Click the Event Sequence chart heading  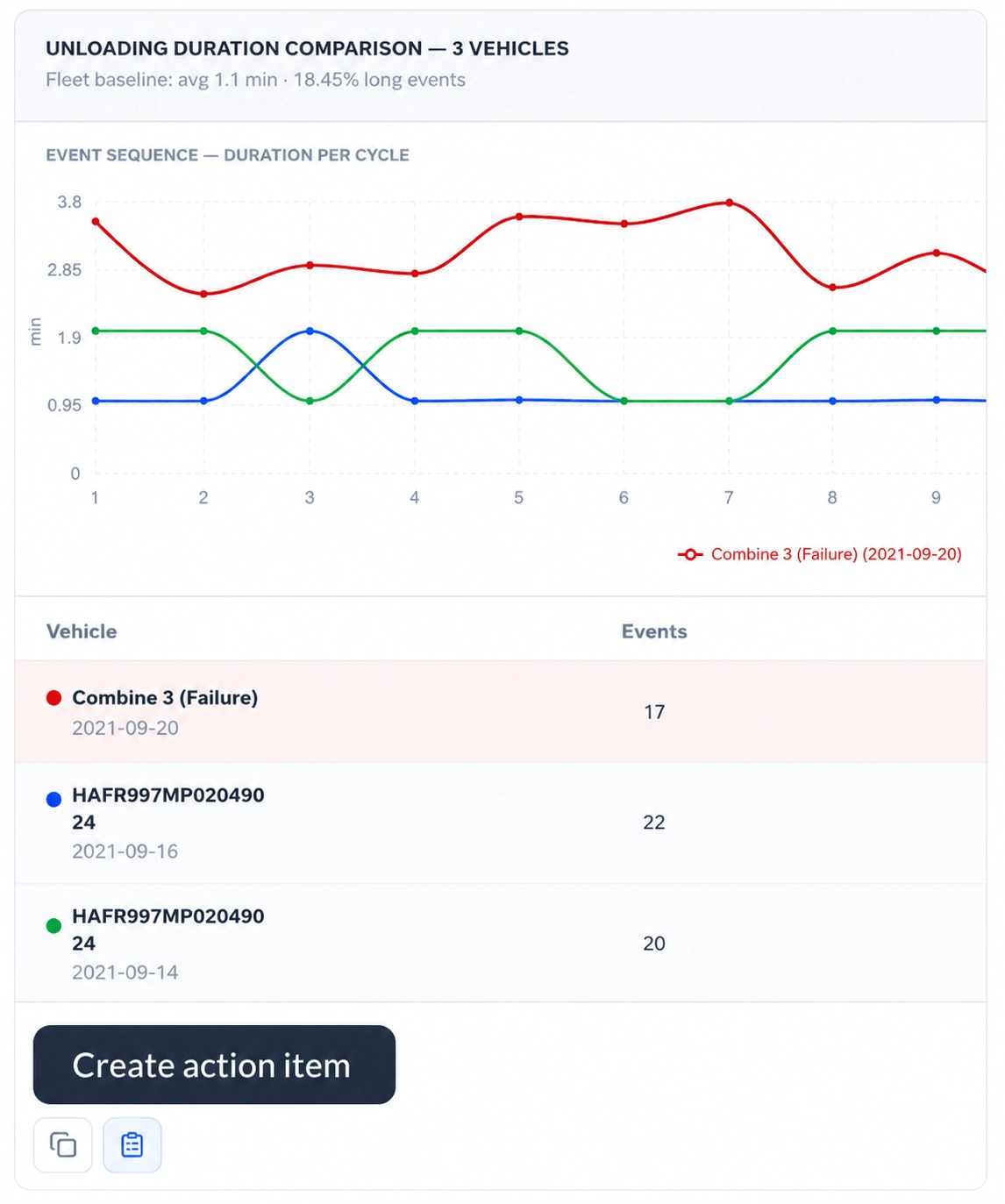click(x=227, y=155)
